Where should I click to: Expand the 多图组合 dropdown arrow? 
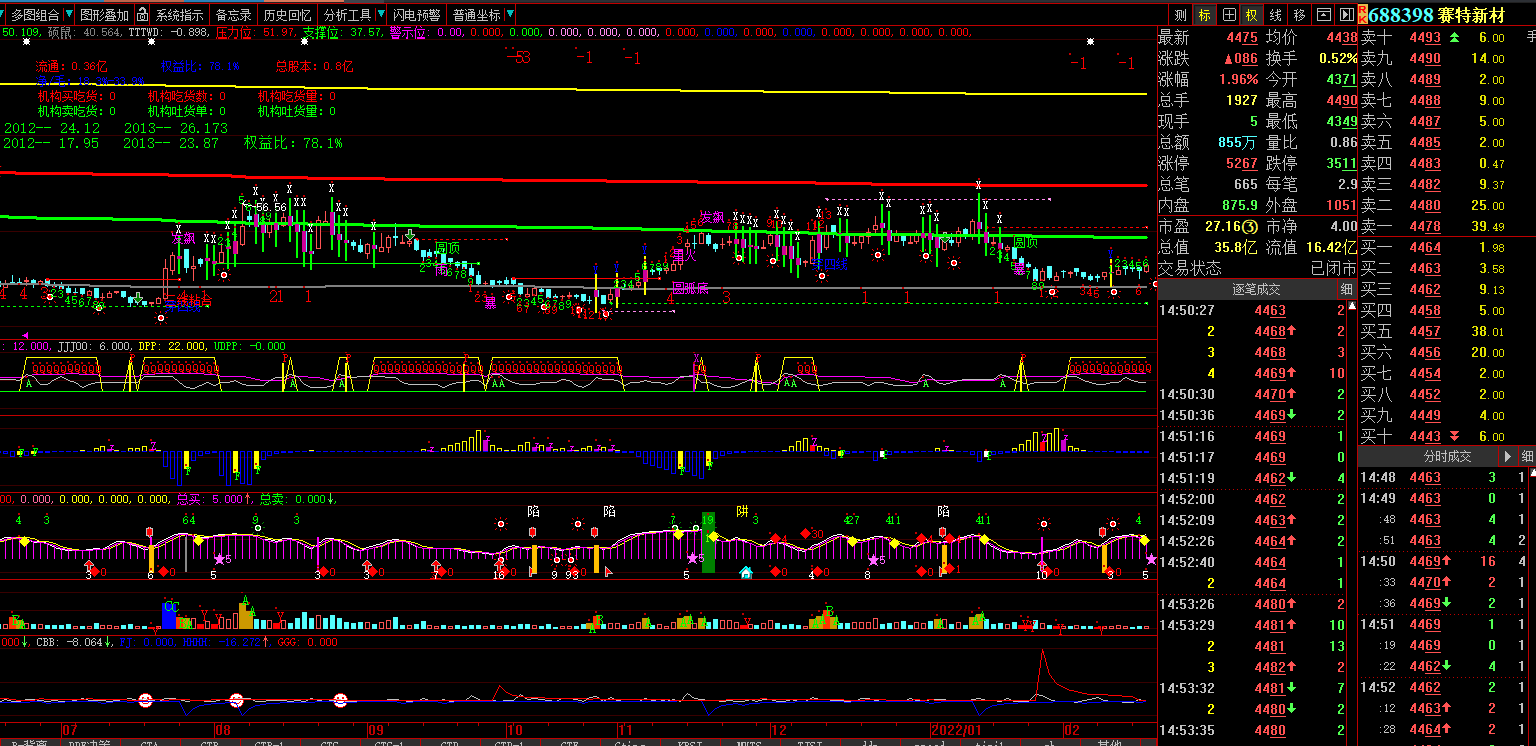tap(67, 15)
